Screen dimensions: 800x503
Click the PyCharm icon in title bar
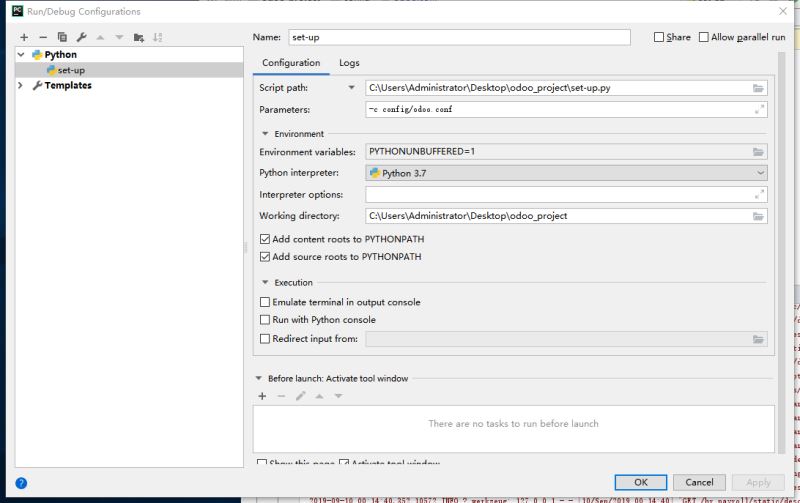[17, 11]
